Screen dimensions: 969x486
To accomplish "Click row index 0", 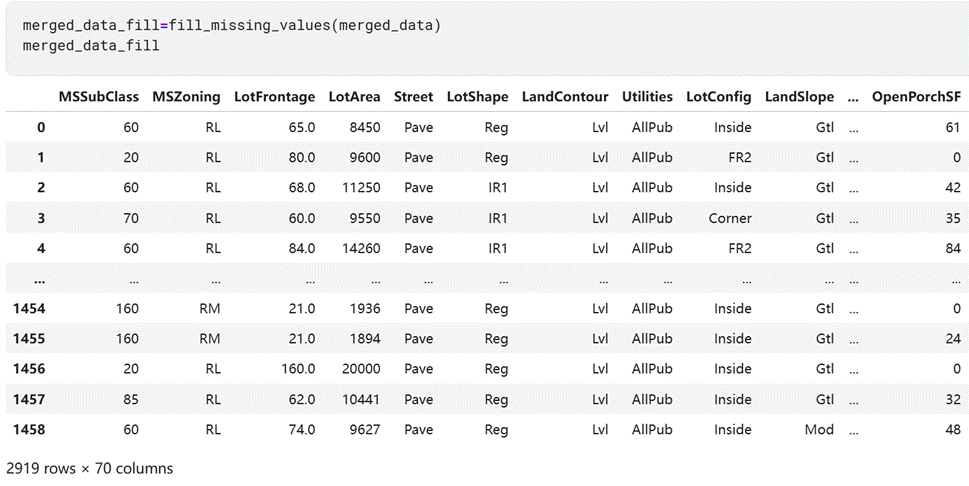I will [41, 127].
